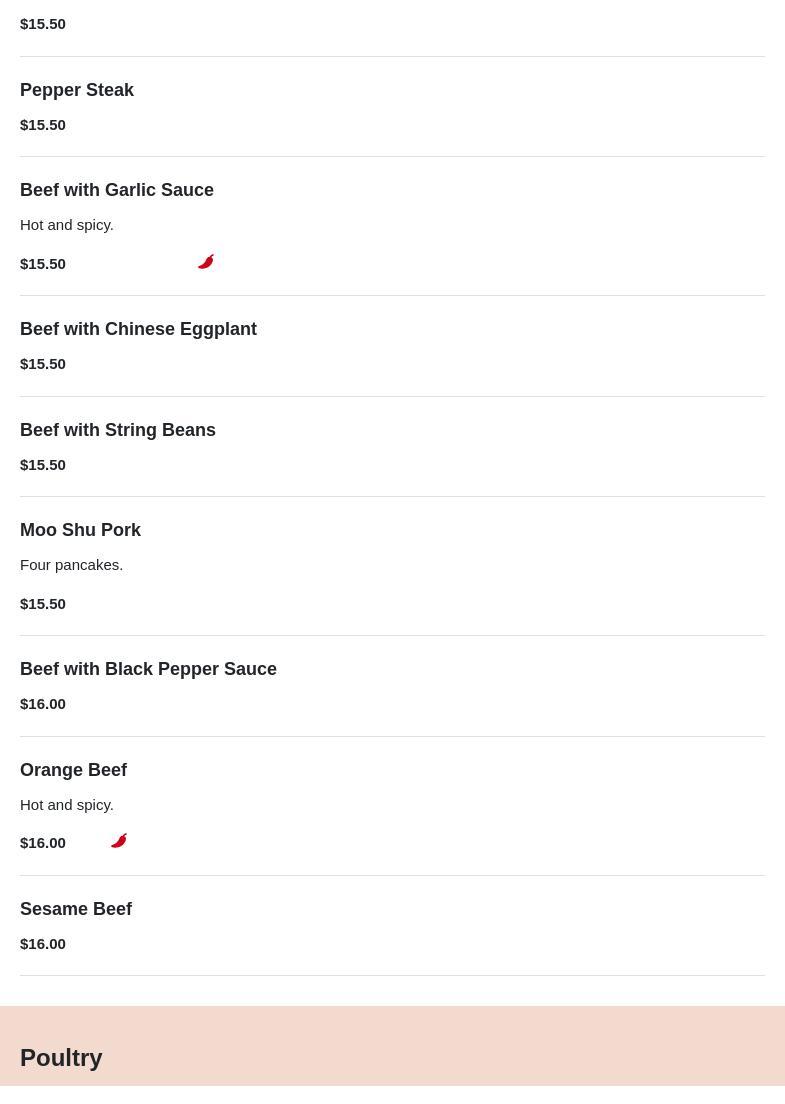
Task: Click the spicy chili icon next to Orange Beef price
Action: (119, 841)
